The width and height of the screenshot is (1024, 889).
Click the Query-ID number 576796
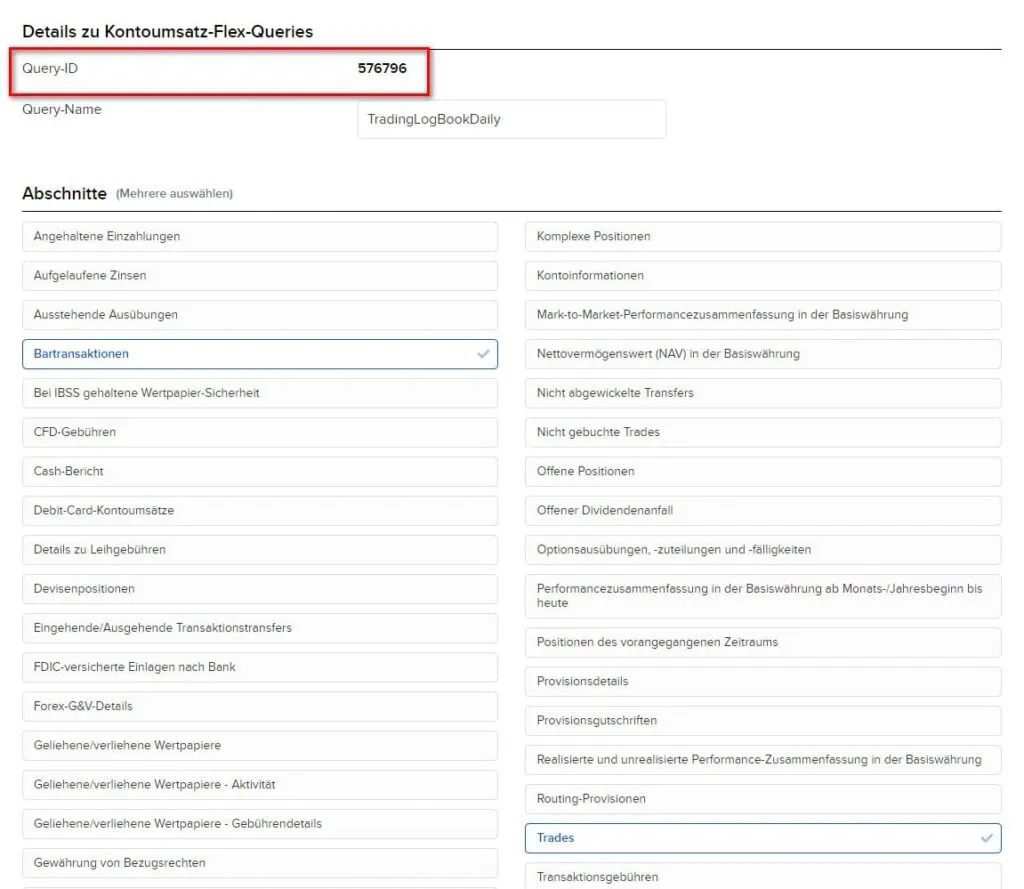click(x=382, y=69)
